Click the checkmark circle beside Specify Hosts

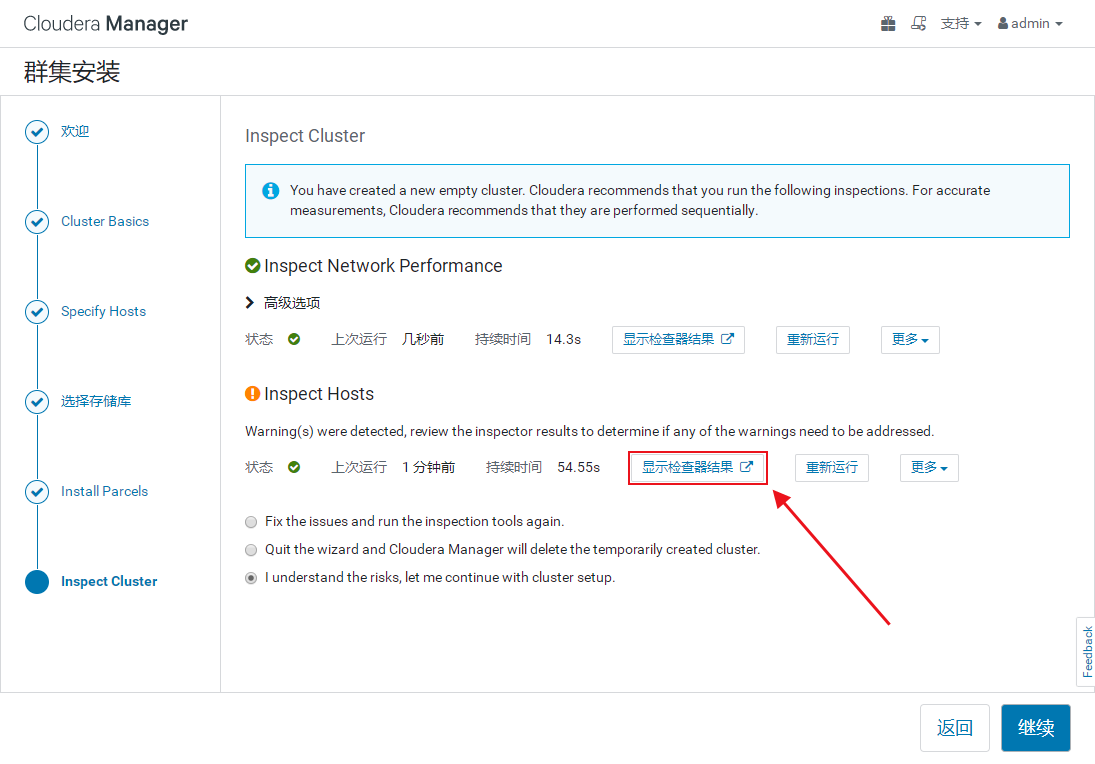pyautogui.click(x=37, y=311)
